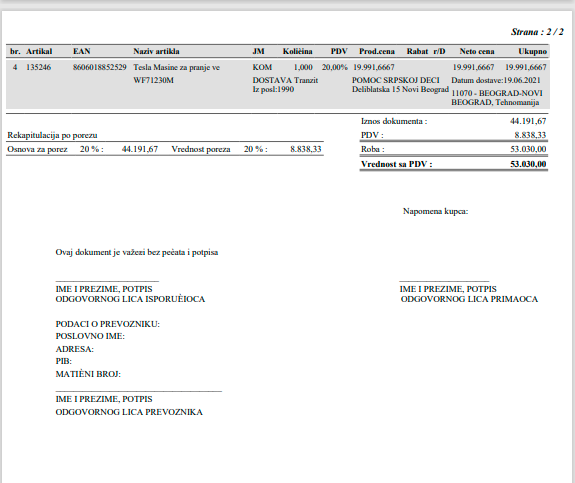Click the 'Strana : 2 / 2' page indicator
This screenshot has height=483, width=575.
coord(537,32)
